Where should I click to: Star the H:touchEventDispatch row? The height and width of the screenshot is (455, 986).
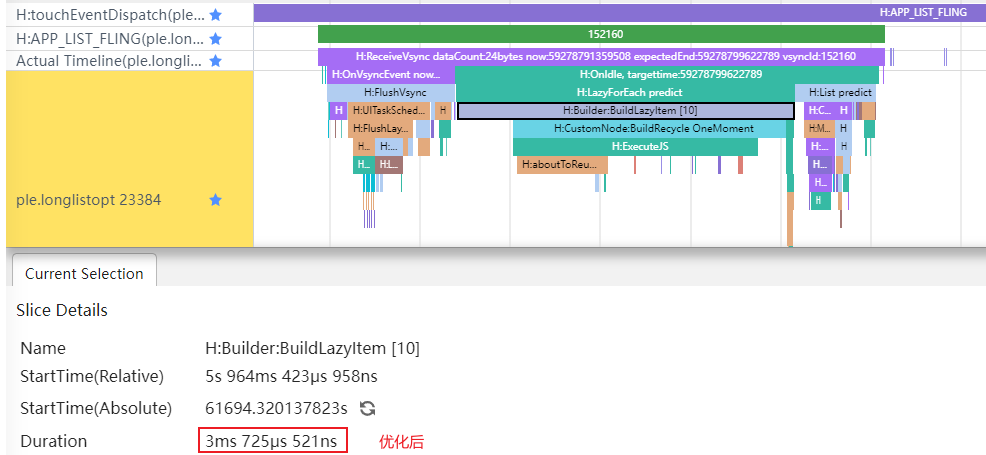click(215, 15)
